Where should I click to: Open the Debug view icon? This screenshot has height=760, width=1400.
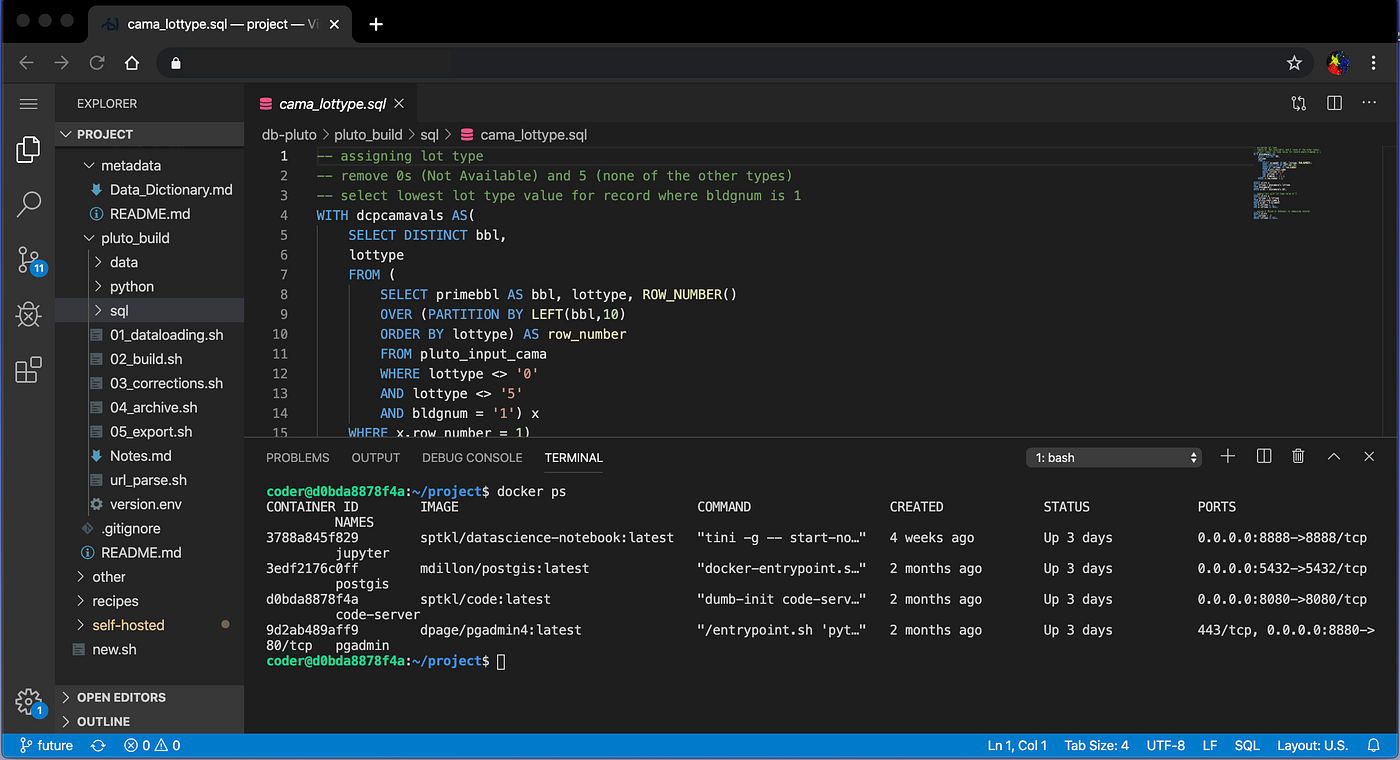[29, 315]
